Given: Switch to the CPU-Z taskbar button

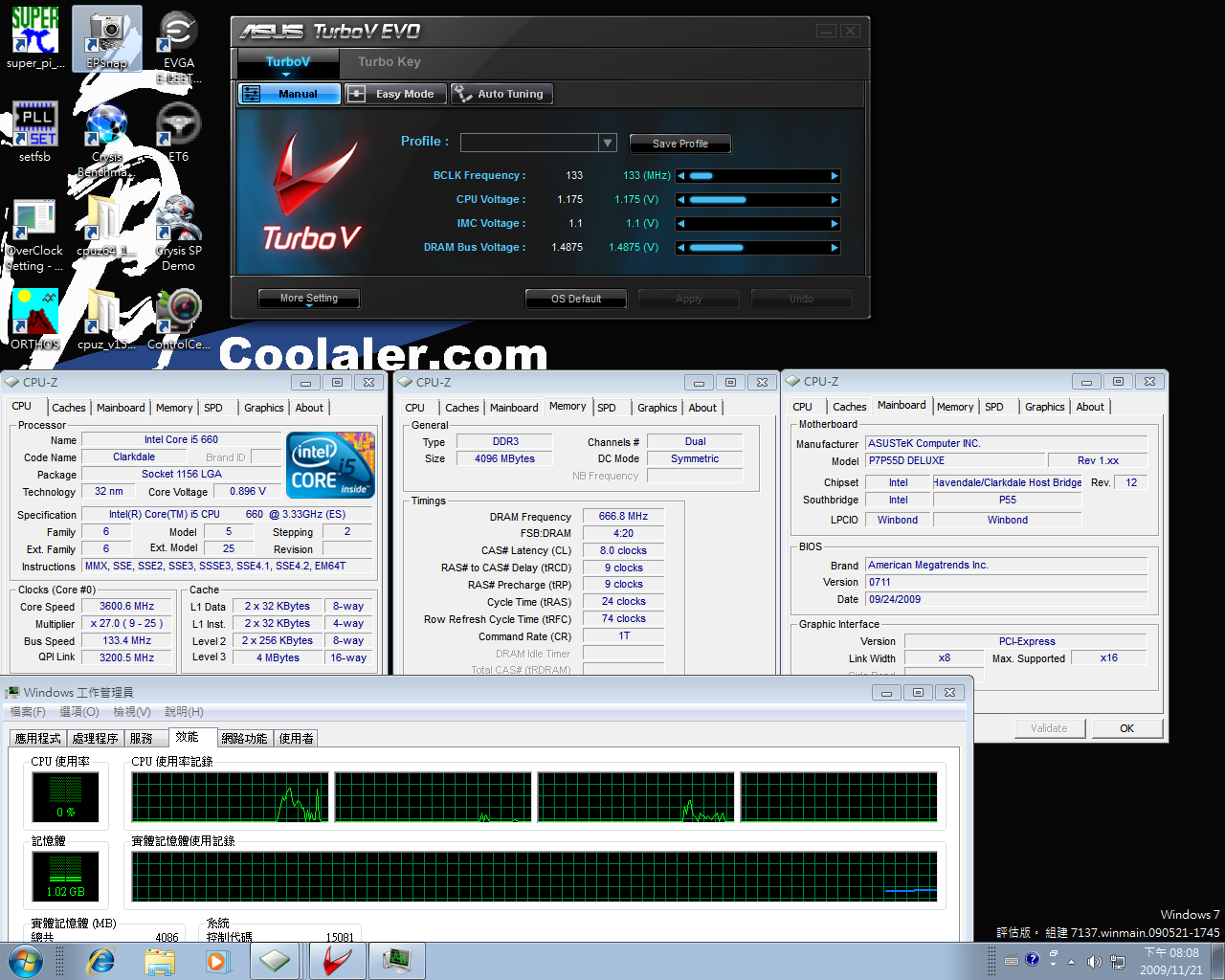Looking at the screenshot, I should (x=276, y=961).
